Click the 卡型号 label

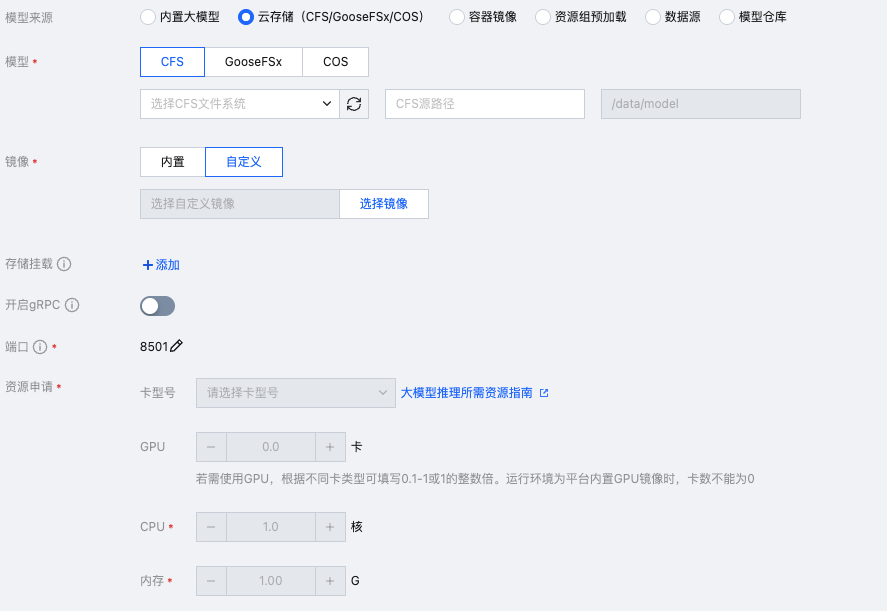(x=158, y=393)
